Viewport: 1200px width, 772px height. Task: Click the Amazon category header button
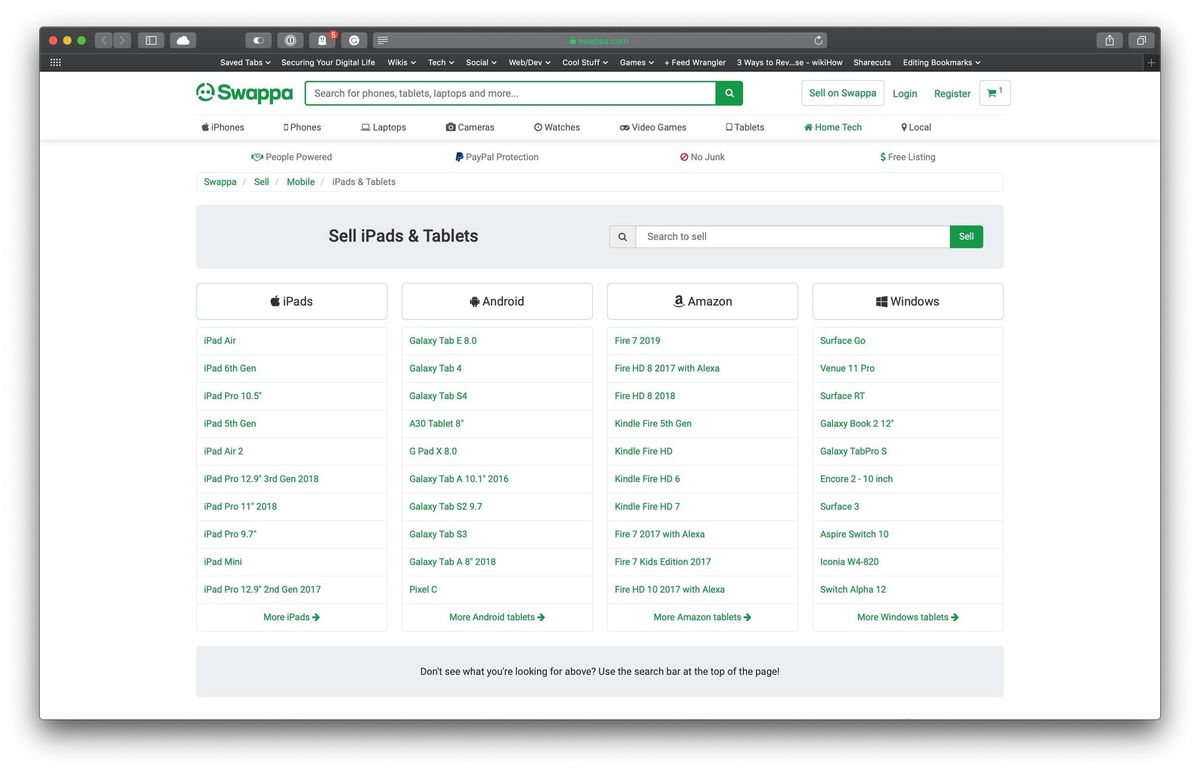(x=703, y=301)
